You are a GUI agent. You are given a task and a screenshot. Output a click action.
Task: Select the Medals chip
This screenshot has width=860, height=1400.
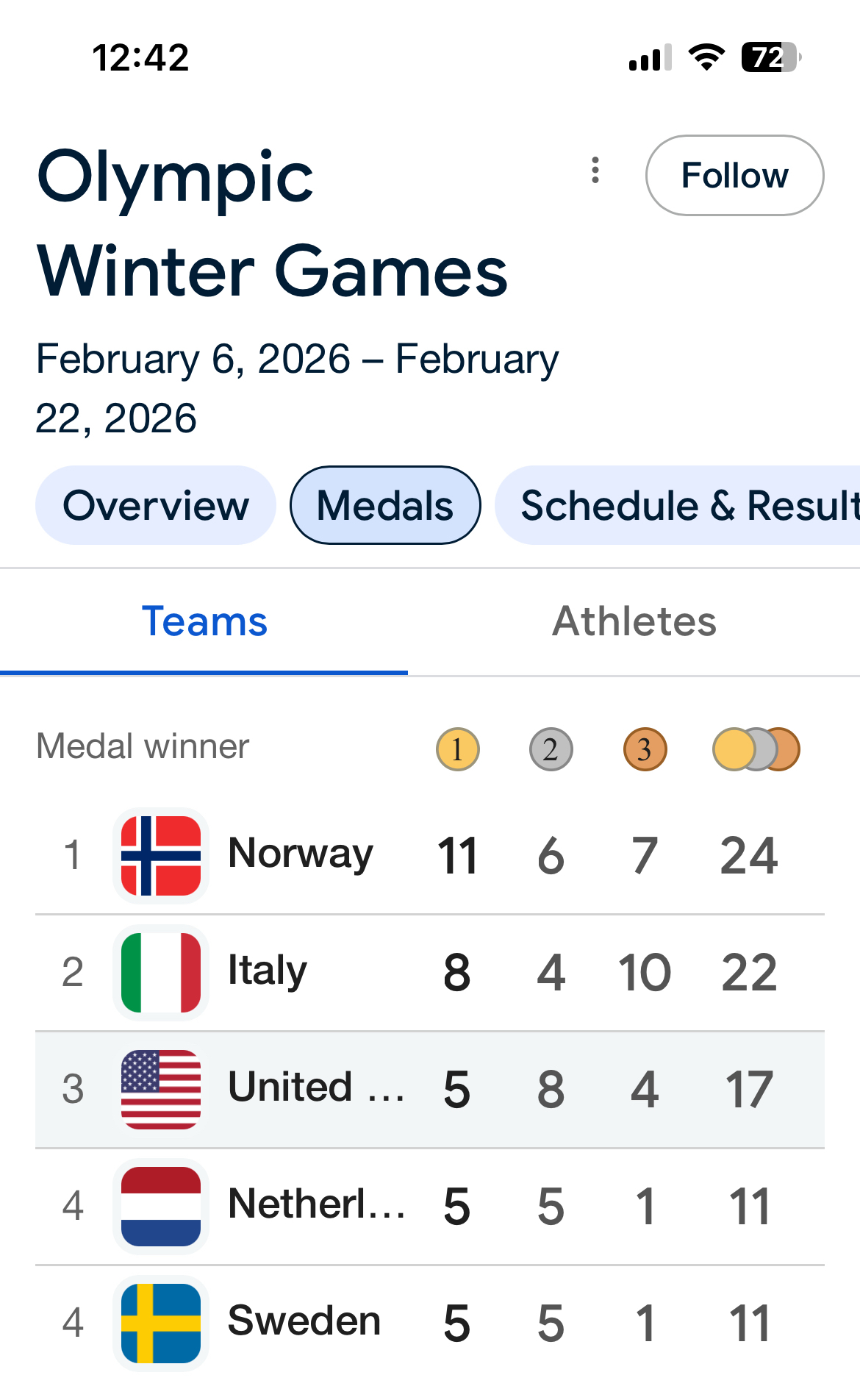tap(385, 506)
